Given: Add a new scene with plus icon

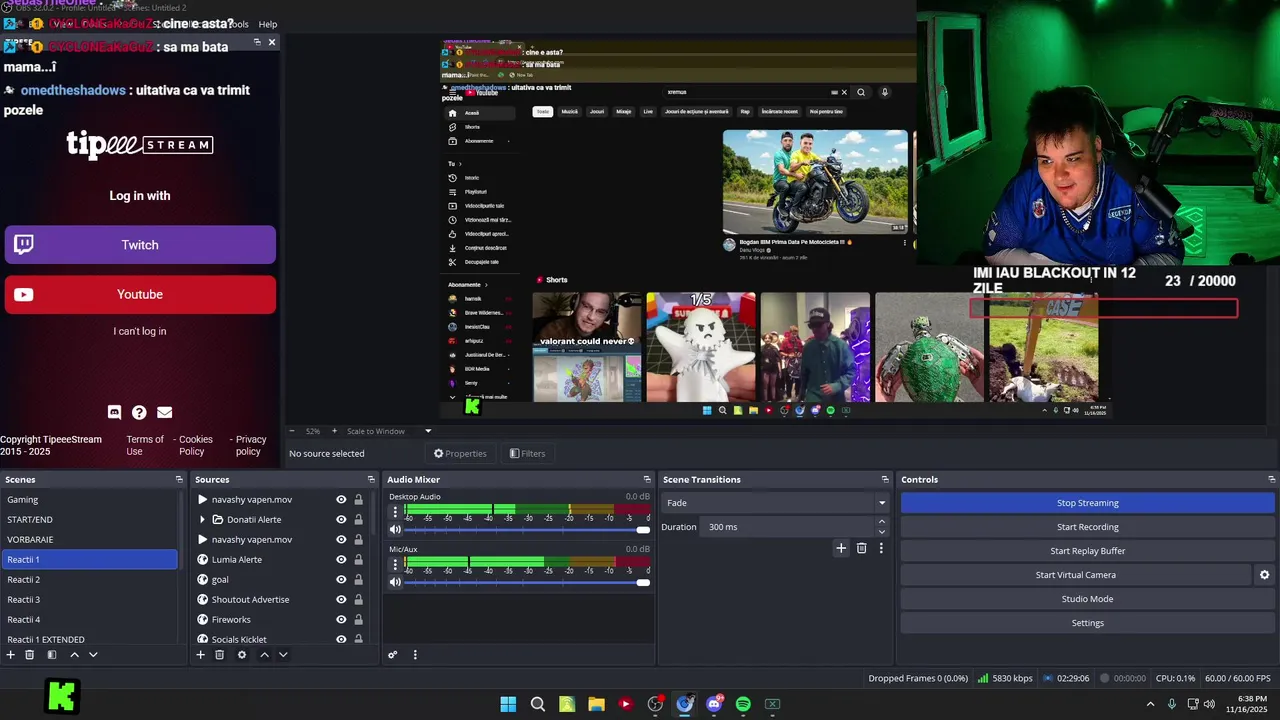Looking at the screenshot, I should pos(11,655).
